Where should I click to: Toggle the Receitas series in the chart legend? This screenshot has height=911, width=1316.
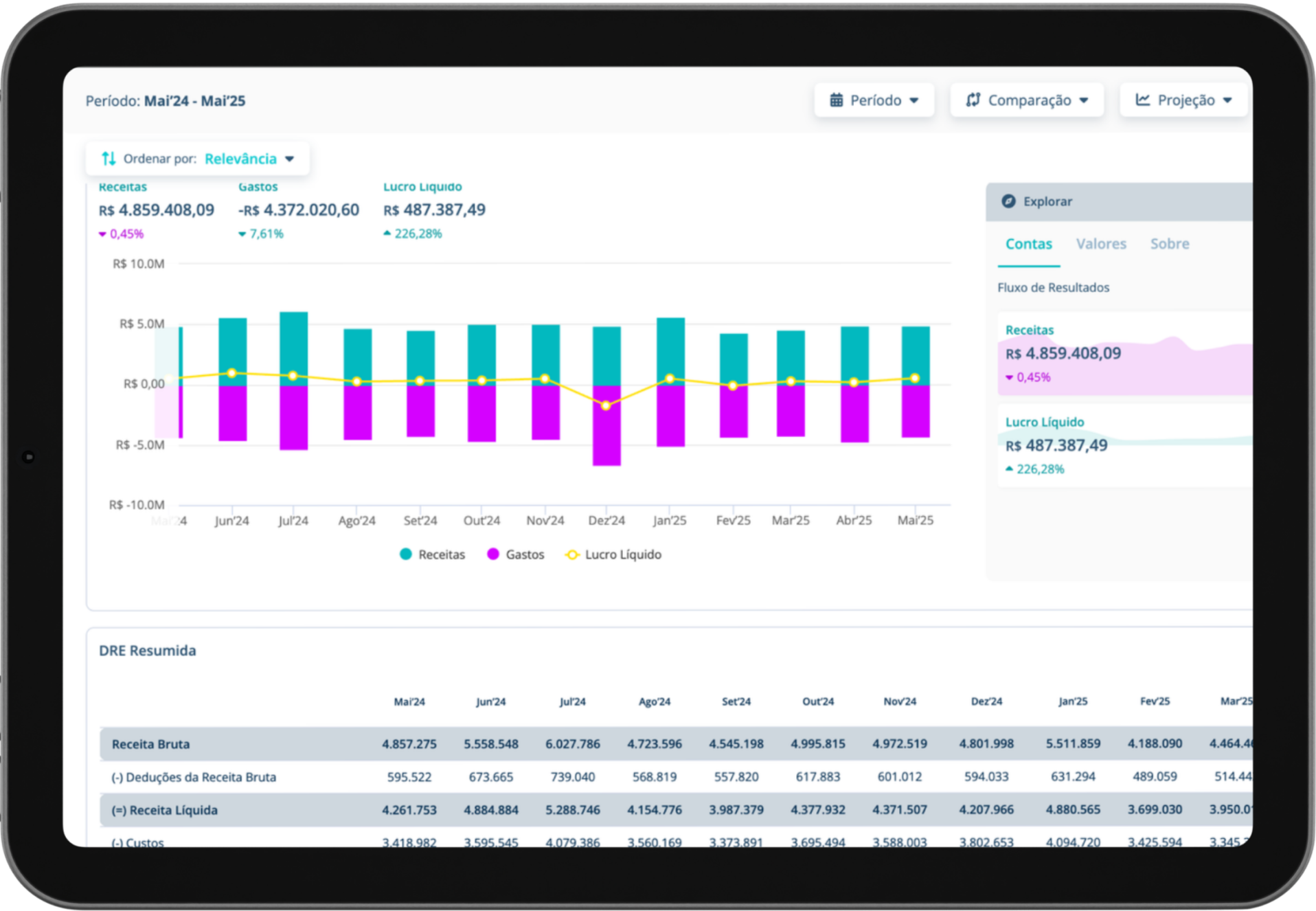[x=431, y=554]
